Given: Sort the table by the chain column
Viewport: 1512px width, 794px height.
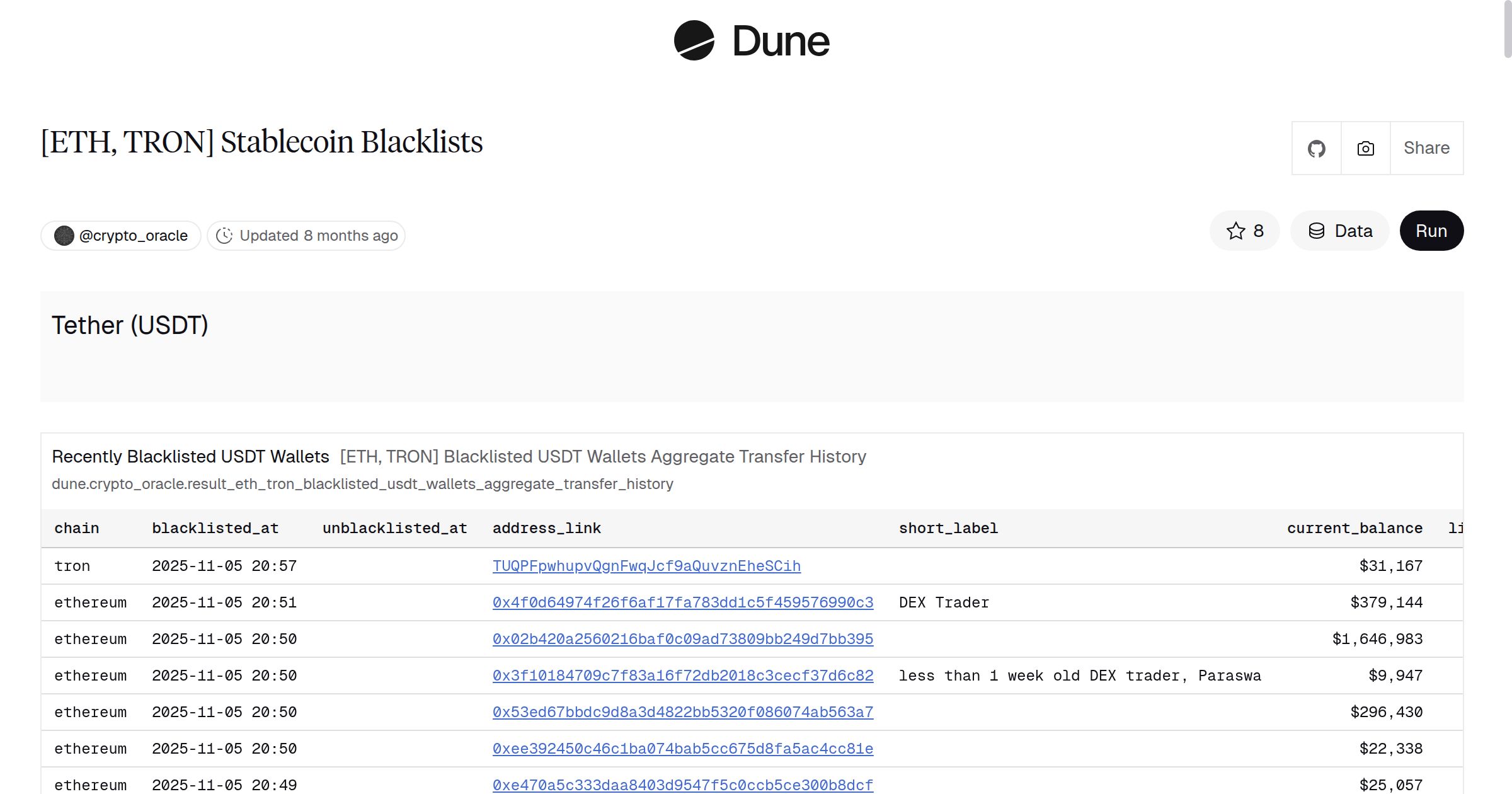Looking at the screenshot, I should [x=76, y=528].
